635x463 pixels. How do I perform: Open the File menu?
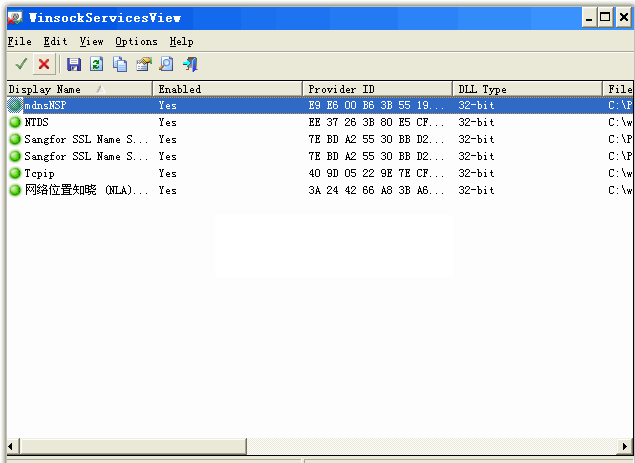pos(19,41)
